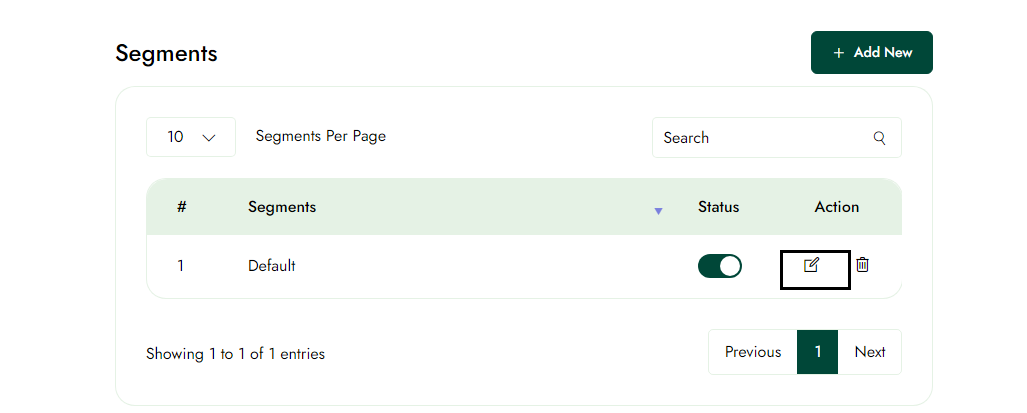The width and height of the screenshot is (1027, 413).
Task: Delete the Default segment
Action: tap(863, 265)
